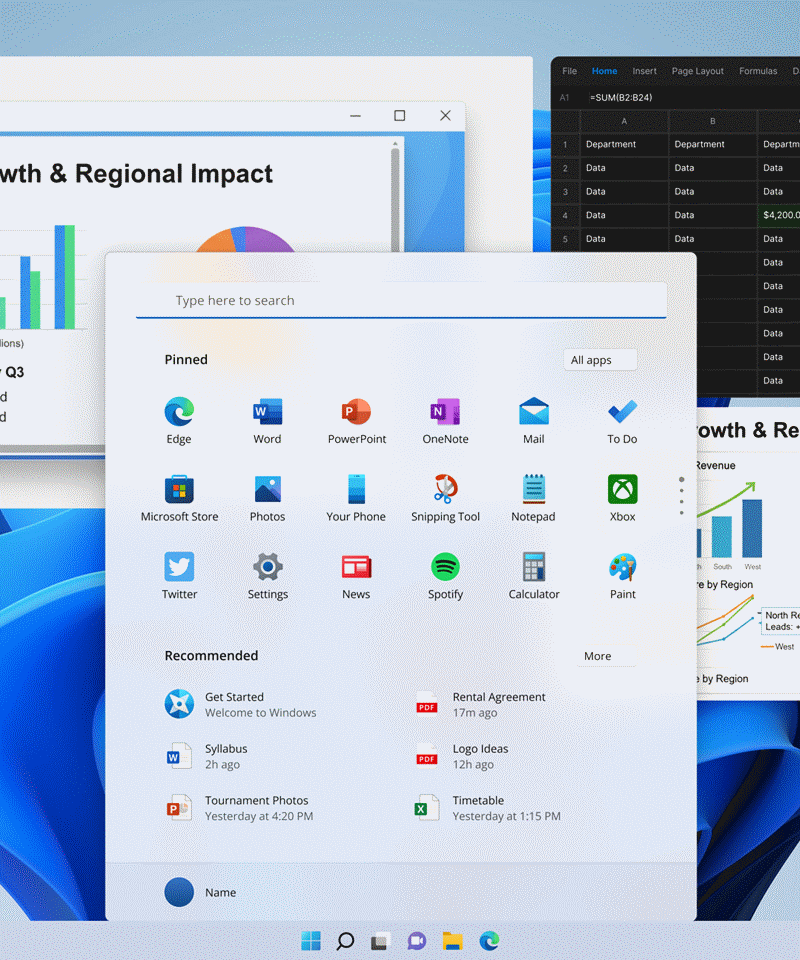Viewport: 800px width, 960px height.
Task: Launch Spotify
Action: point(445,576)
